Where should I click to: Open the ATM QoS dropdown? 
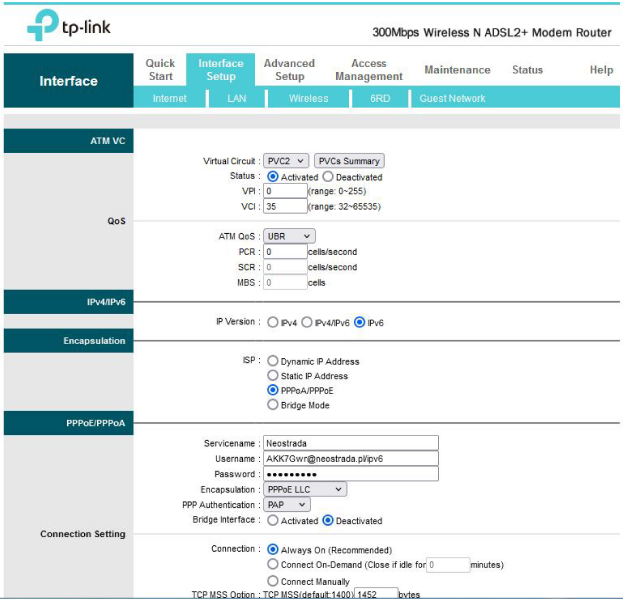pos(290,236)
